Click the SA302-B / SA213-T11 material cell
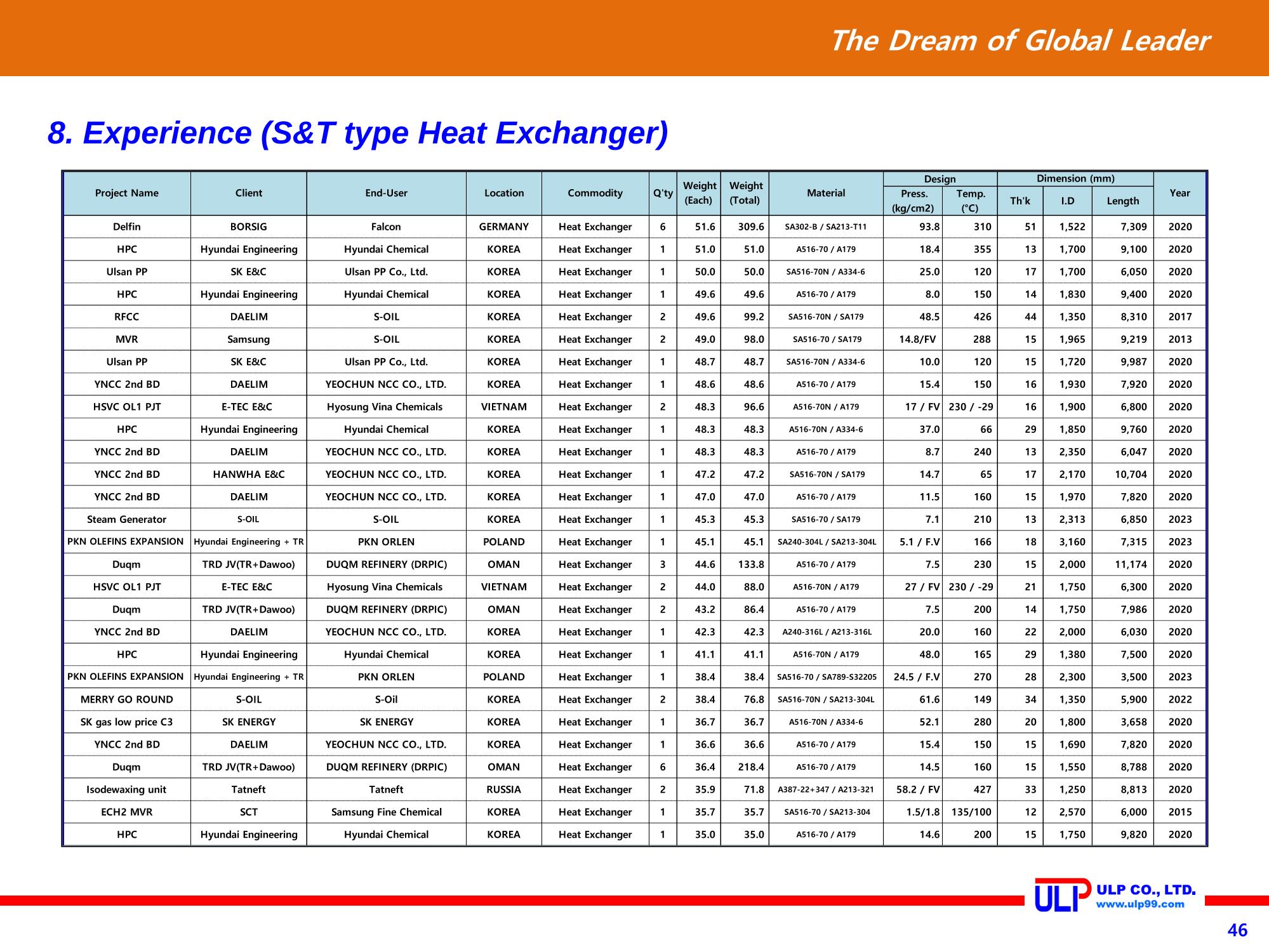 826,227
